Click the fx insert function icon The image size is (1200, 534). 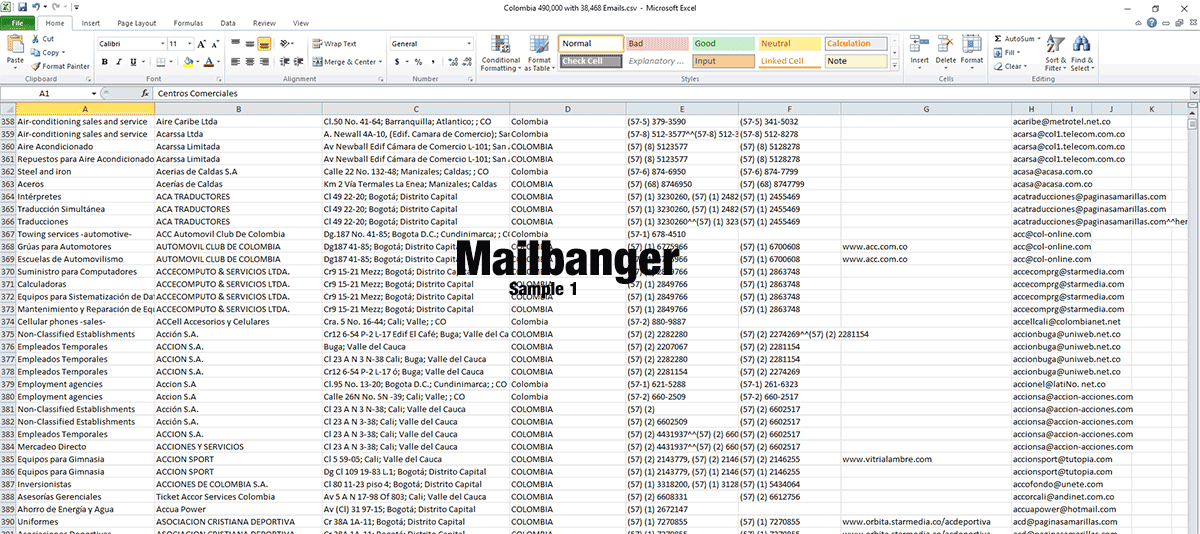(145, 93)
